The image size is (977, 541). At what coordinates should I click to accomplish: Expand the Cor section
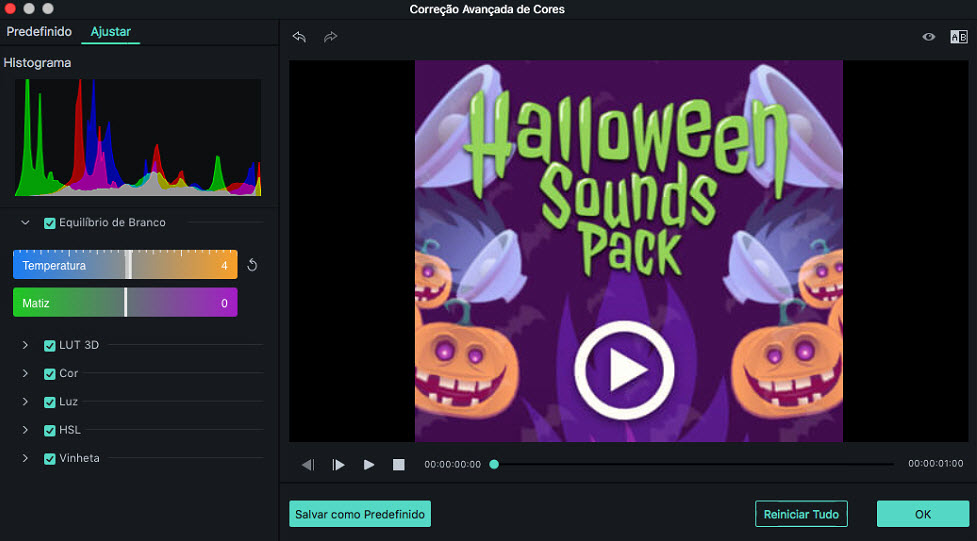click(25, 373)
